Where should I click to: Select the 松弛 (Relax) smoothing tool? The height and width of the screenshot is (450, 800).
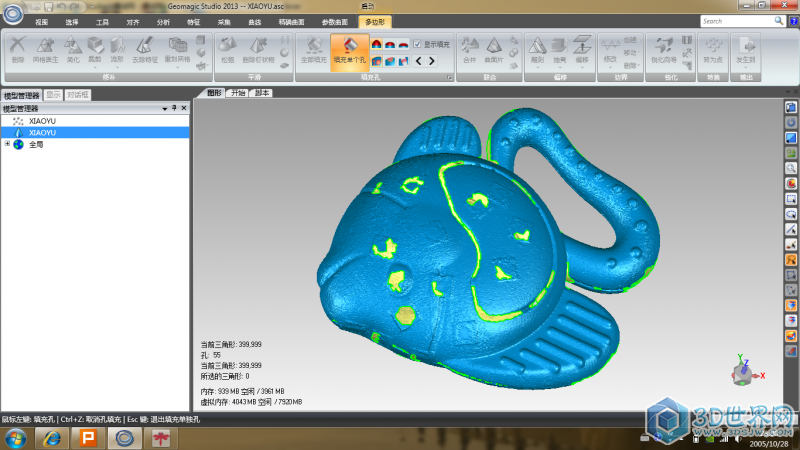coord(228,49)
